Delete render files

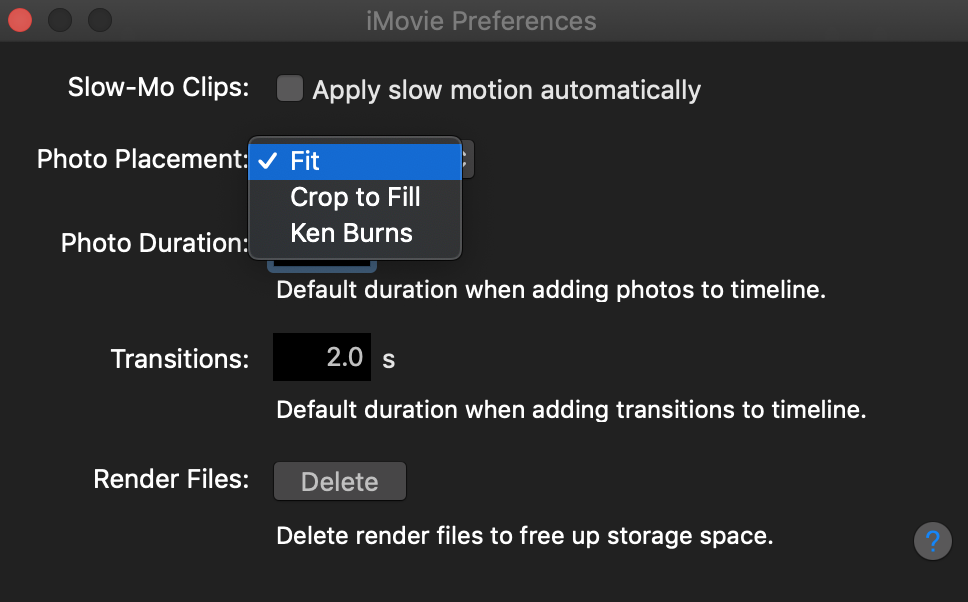click(340, 481)
